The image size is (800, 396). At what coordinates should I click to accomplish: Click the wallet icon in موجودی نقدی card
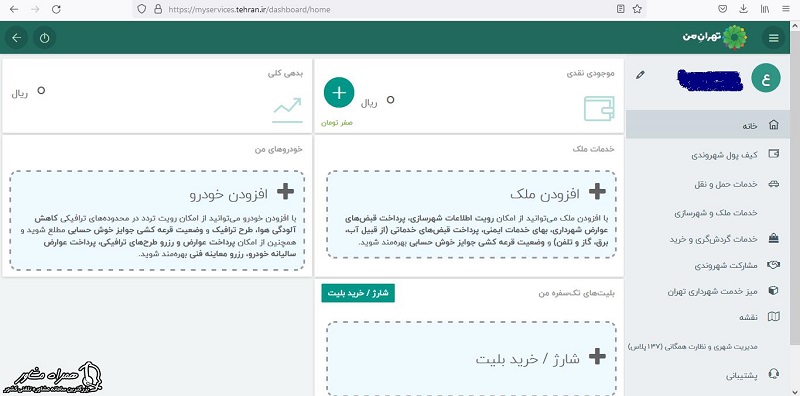coord(599,108)
